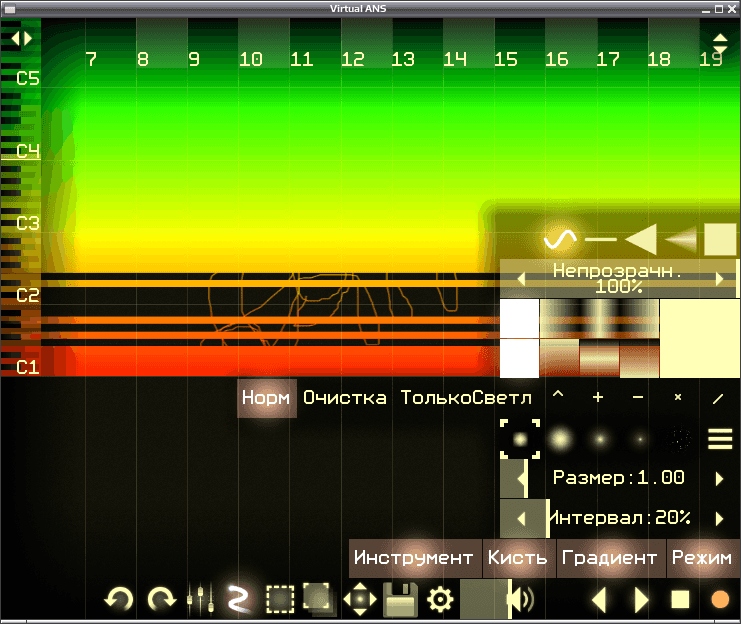The image size is (741, 624).
Task: Increase Интервал with the right arrow
Action: [719, 519]
